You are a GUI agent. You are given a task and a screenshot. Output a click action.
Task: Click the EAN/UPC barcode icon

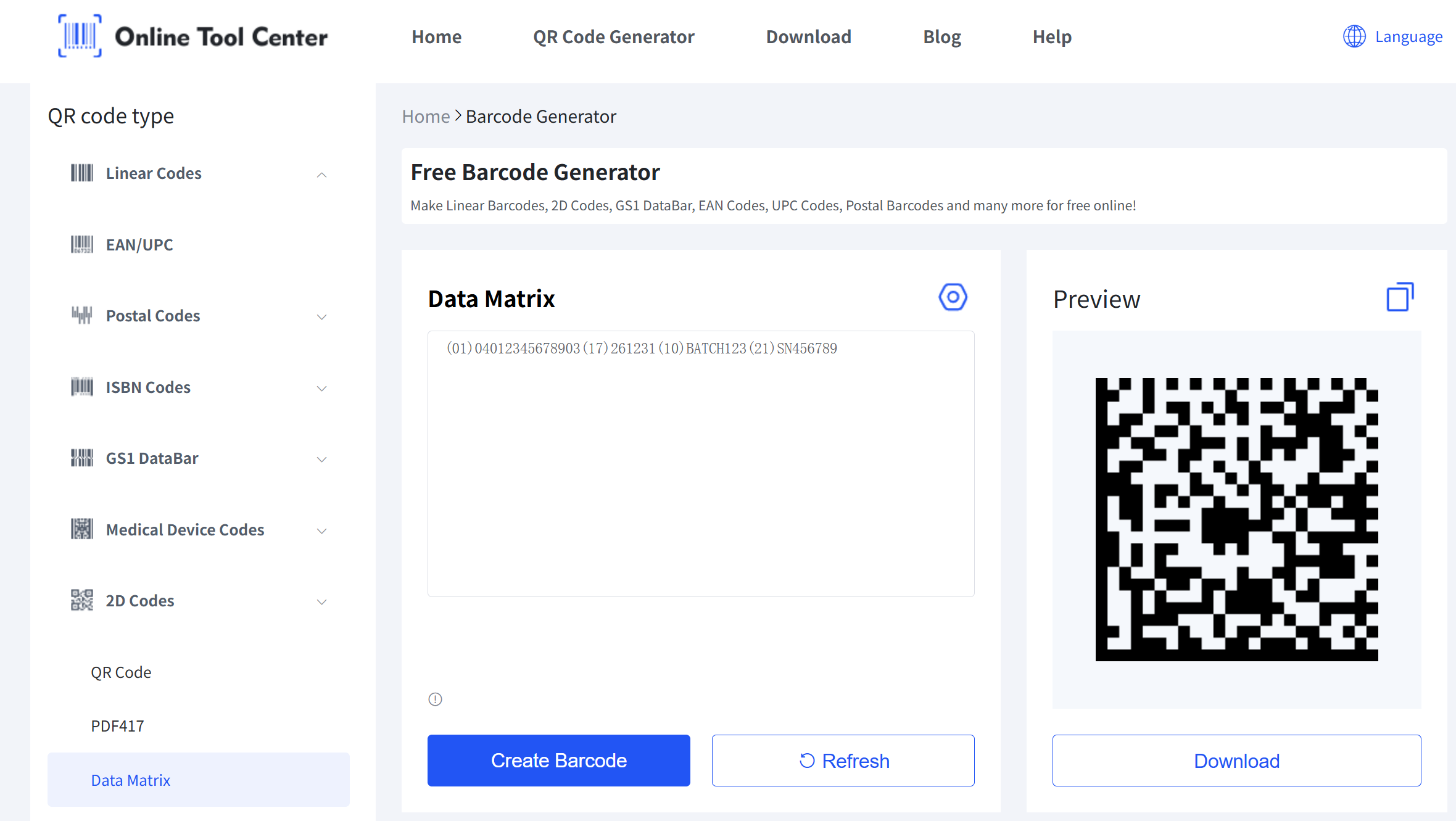(x=81, y=244)
